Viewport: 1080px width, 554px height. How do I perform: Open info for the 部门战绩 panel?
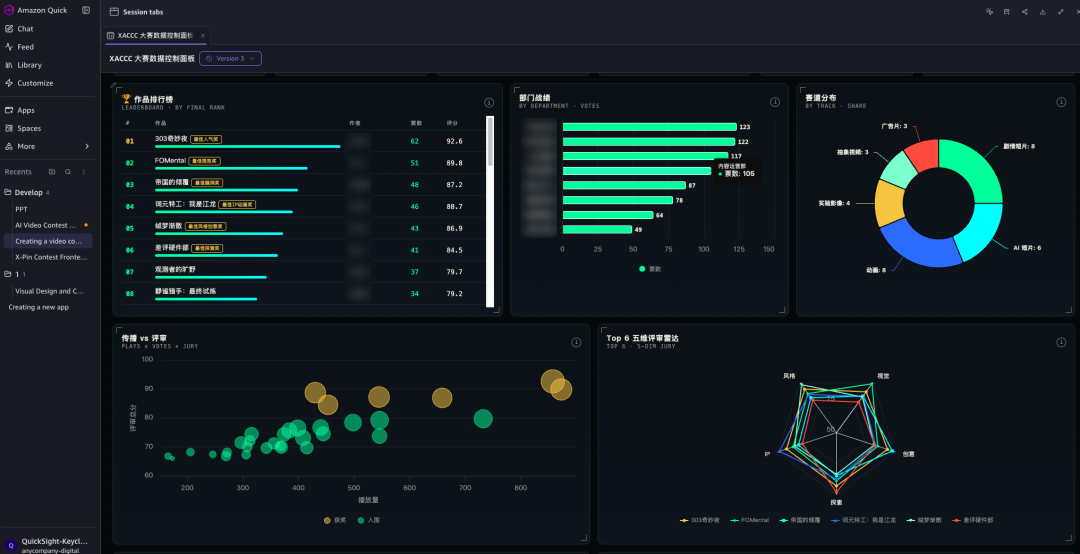coord(775,102)
